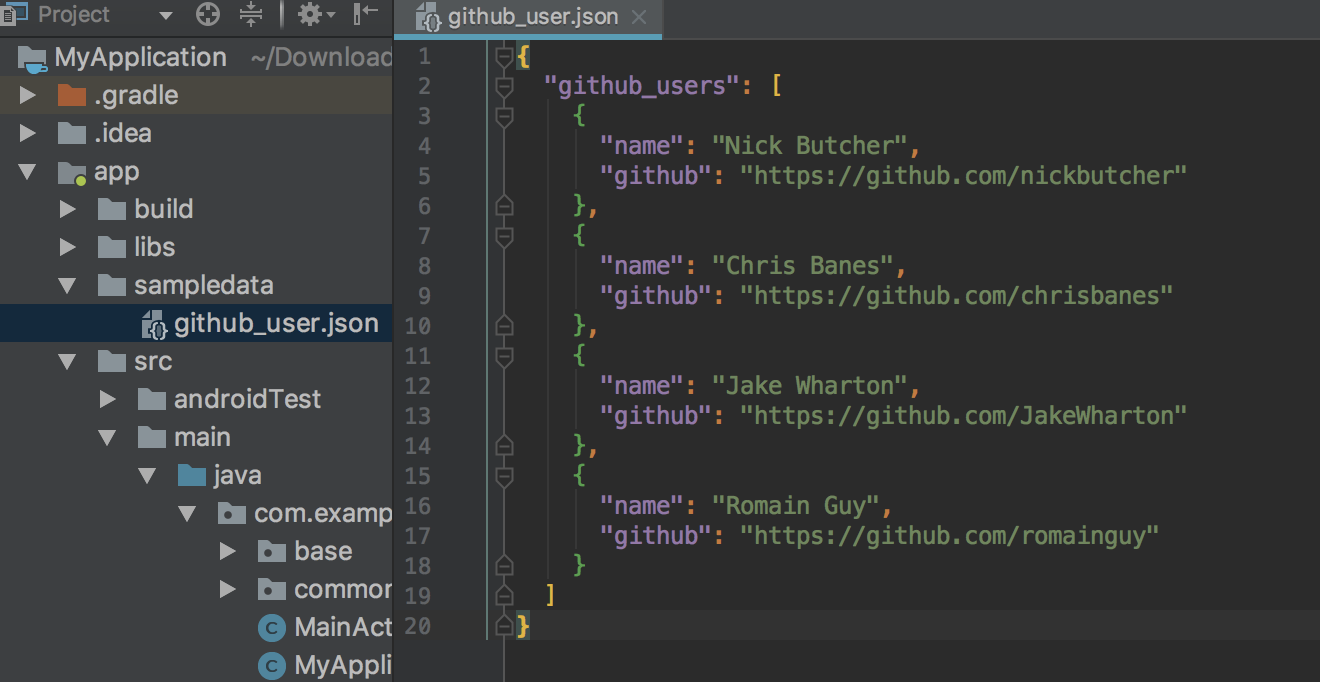Toggle code folding on the github_users array
Image resolution: width=1320 pixels, height=682 pixels.
(506, 85)
